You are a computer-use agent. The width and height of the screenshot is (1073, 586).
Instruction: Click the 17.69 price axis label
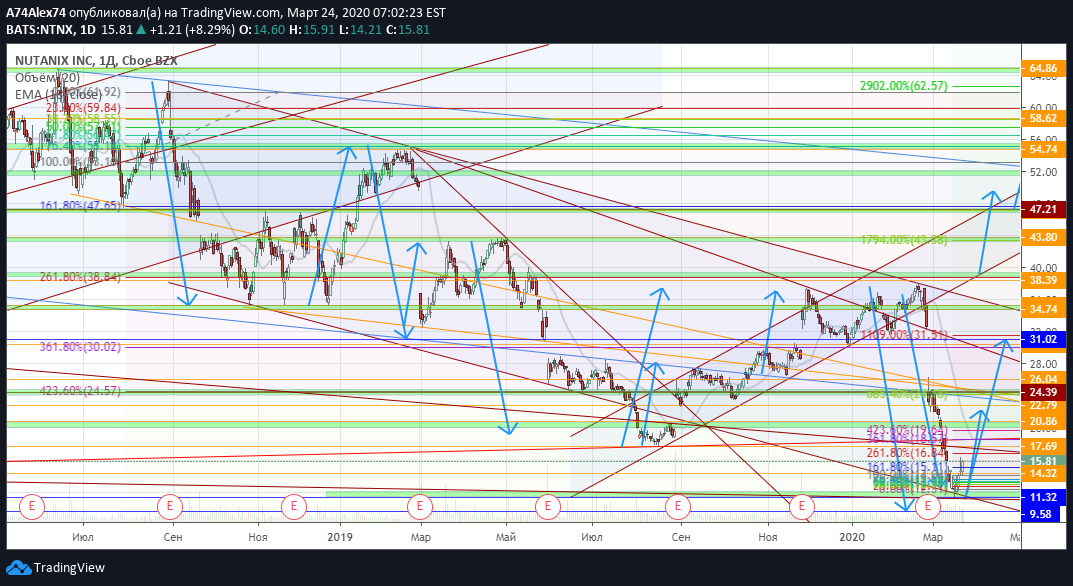click(x=1043, y=446)
